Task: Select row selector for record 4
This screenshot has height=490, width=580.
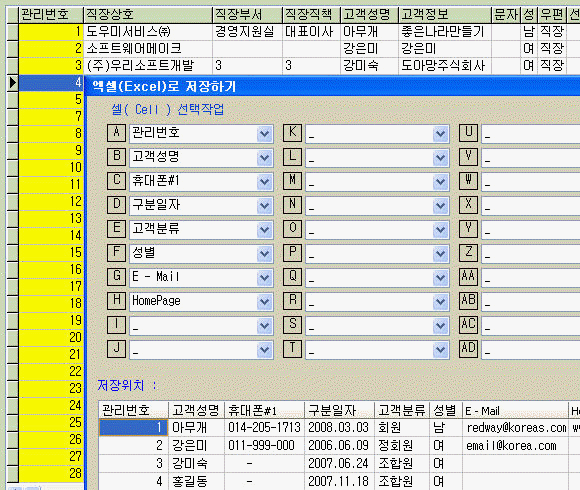Action: (13, 83)
